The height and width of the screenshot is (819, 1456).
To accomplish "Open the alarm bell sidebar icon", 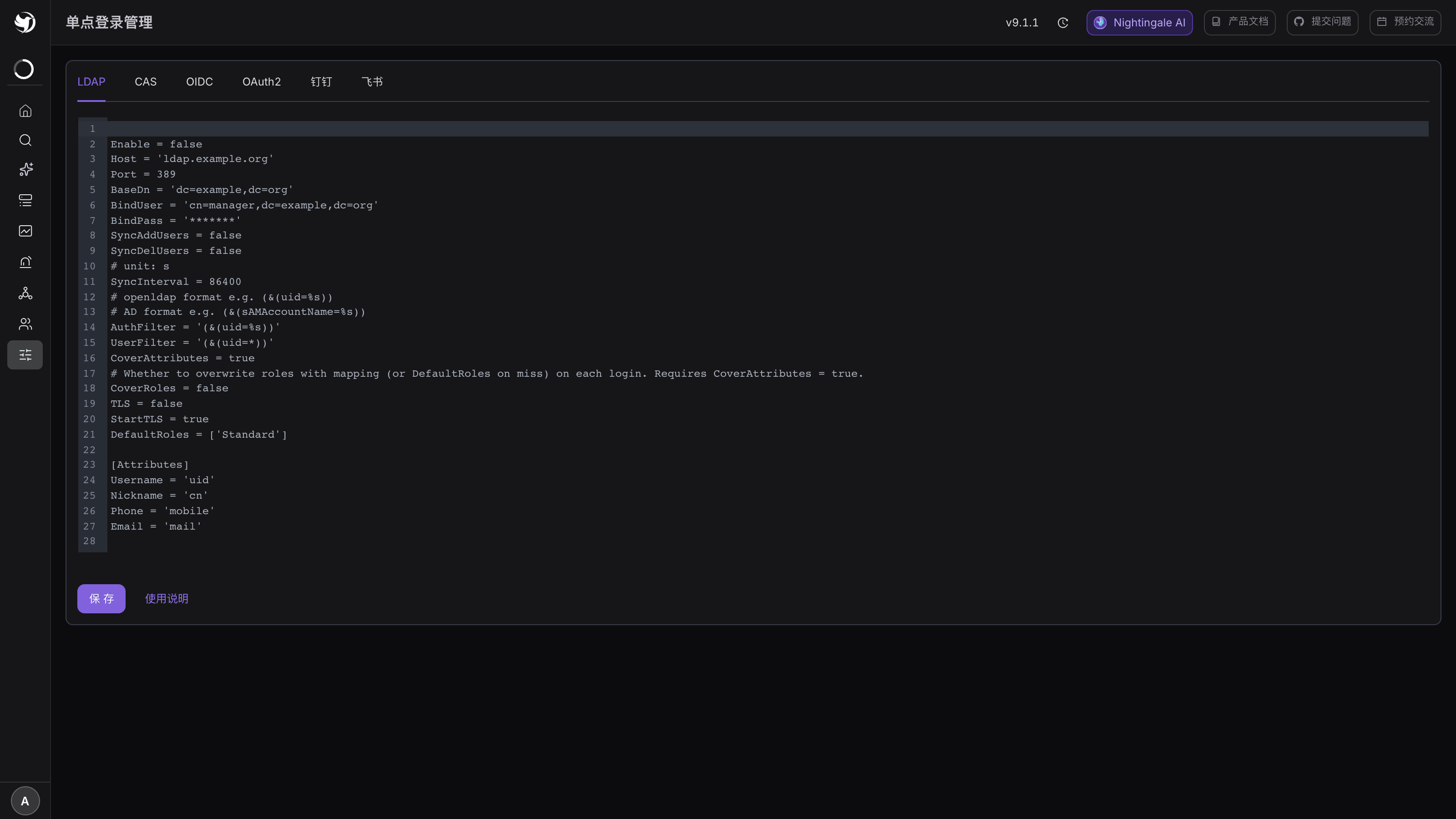I will (25, 262).
